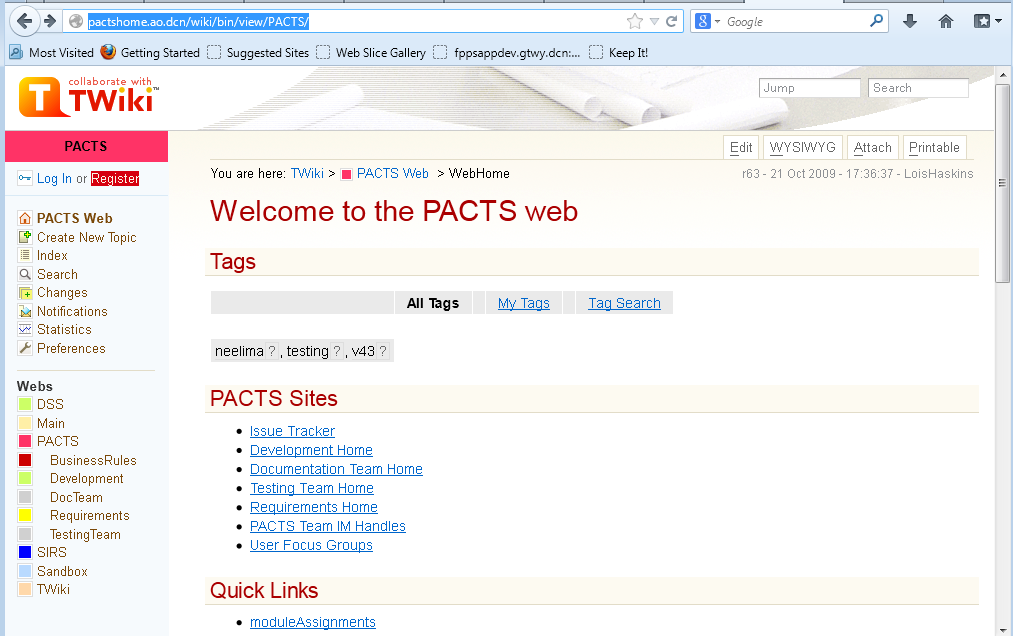Screen dimensions: 1013x636
Task: Click the TWiki logo
Action: point(88,97)
